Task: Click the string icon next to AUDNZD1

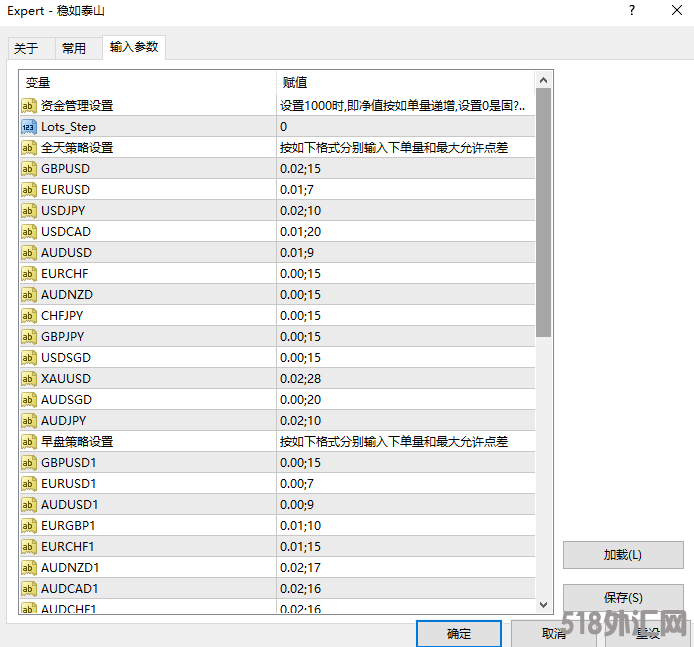Action: point(29,567)
